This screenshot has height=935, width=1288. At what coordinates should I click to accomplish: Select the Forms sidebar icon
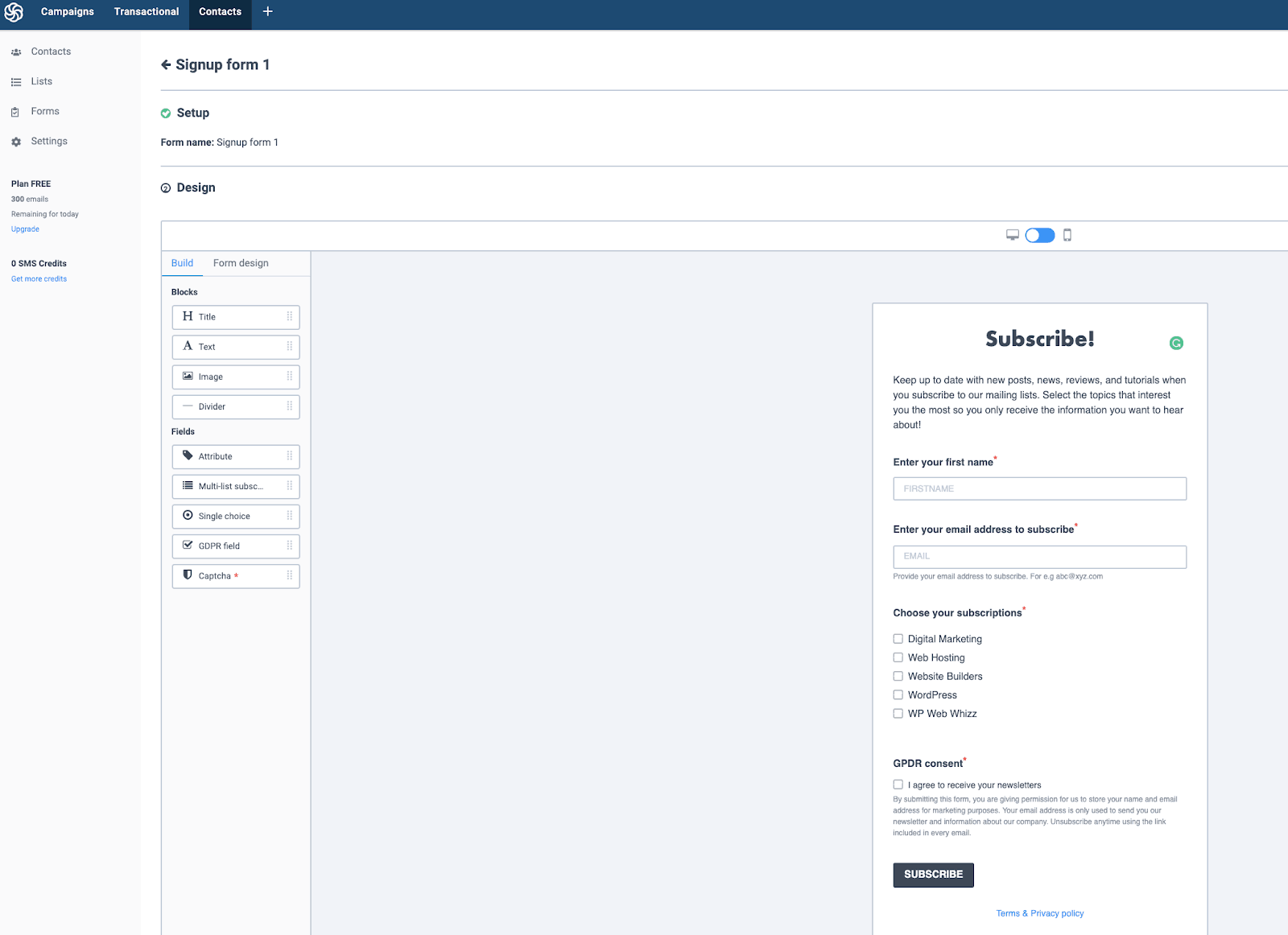[16, 111]
